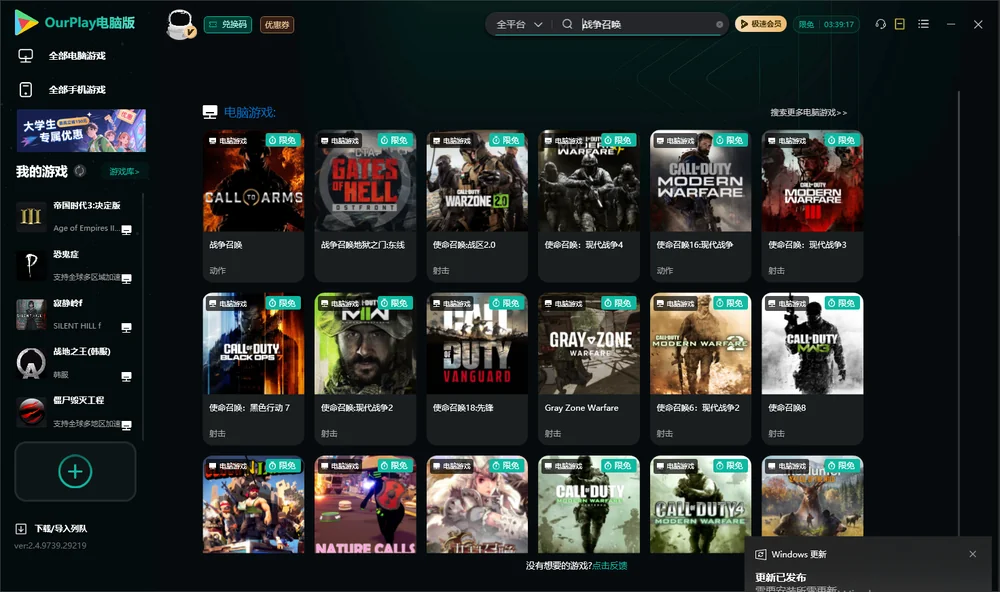
Task: Click the 兑换码 redeem code button
Action: 228,24
